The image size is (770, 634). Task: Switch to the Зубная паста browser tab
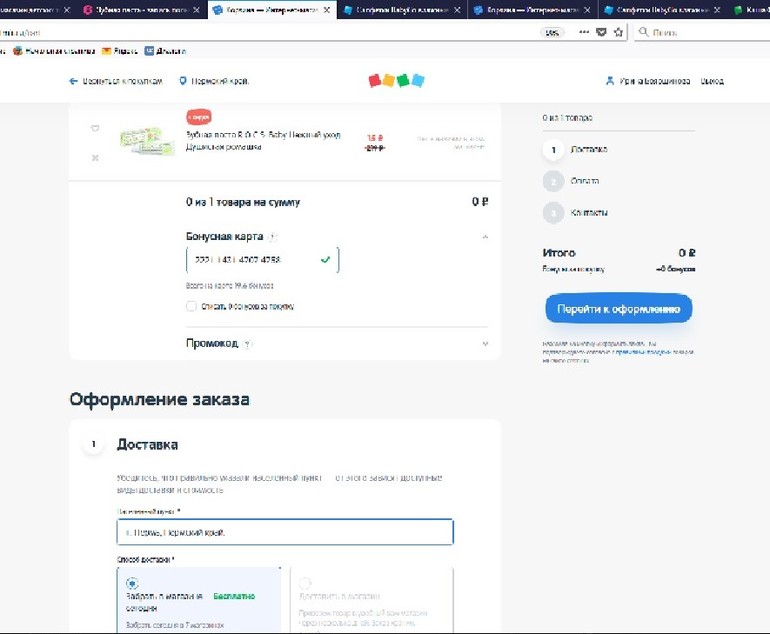tap(142, 10)
